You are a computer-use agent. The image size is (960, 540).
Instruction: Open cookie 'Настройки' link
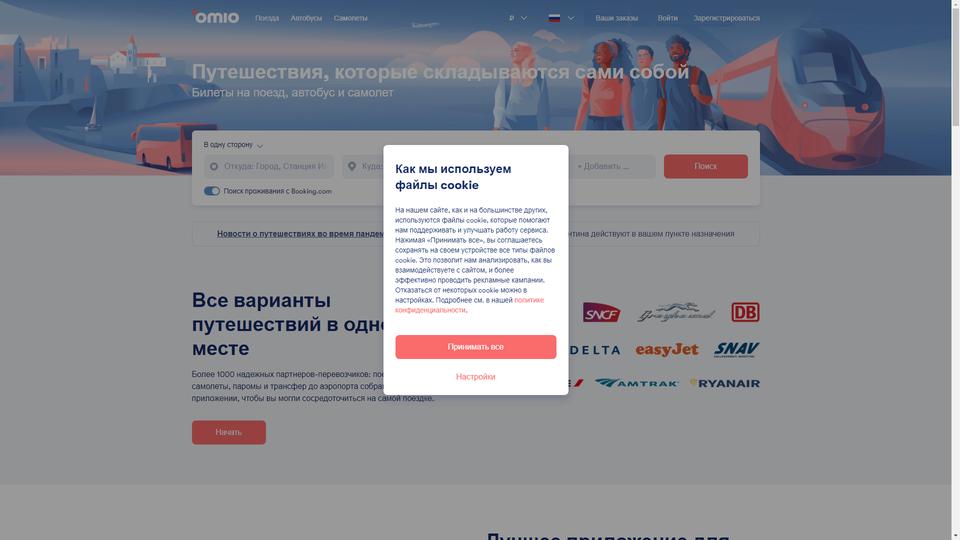tap(476, 377)
